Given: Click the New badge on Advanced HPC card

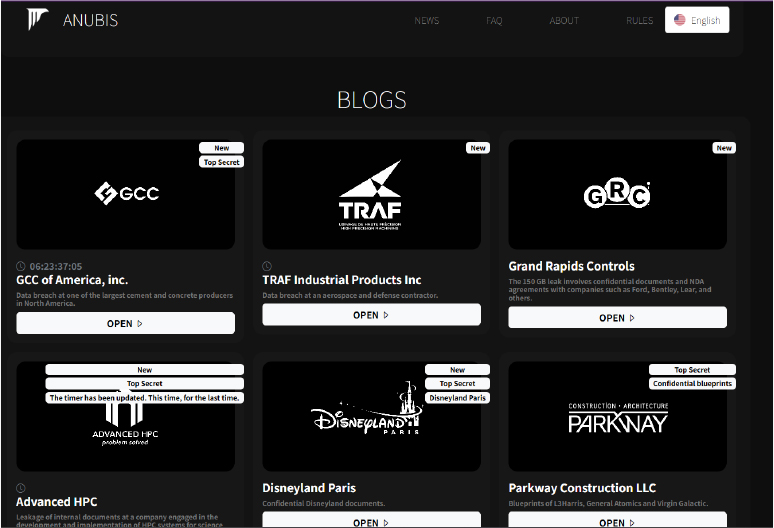Looking at the screenshot, I should coord(145,370).
